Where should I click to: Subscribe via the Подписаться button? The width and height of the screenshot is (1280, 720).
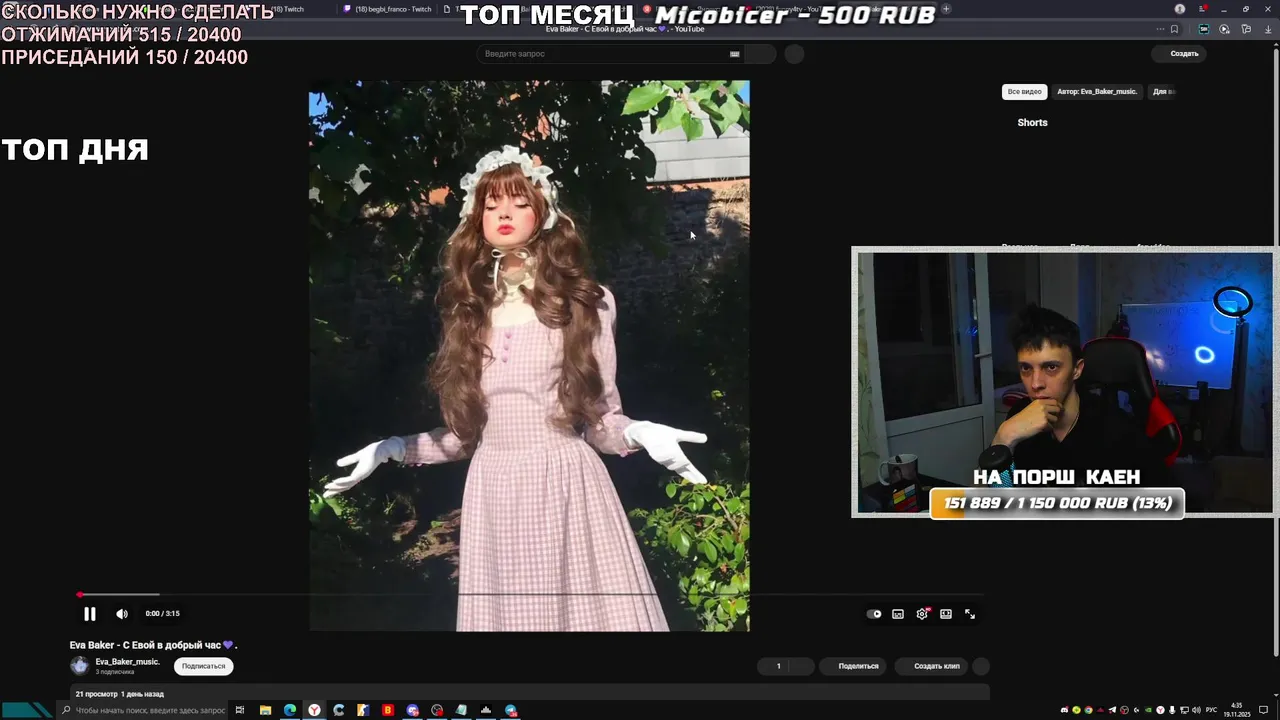tap(204, 666)
